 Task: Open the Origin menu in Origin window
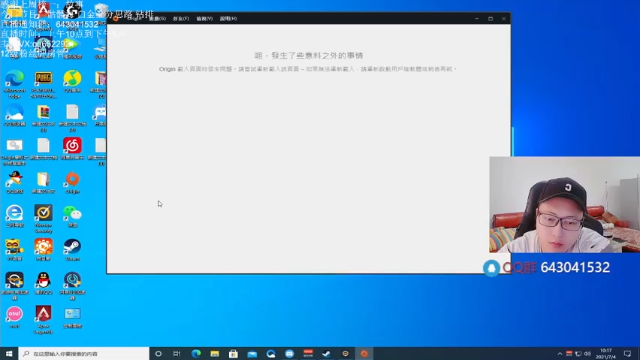[x=135, y=18]
